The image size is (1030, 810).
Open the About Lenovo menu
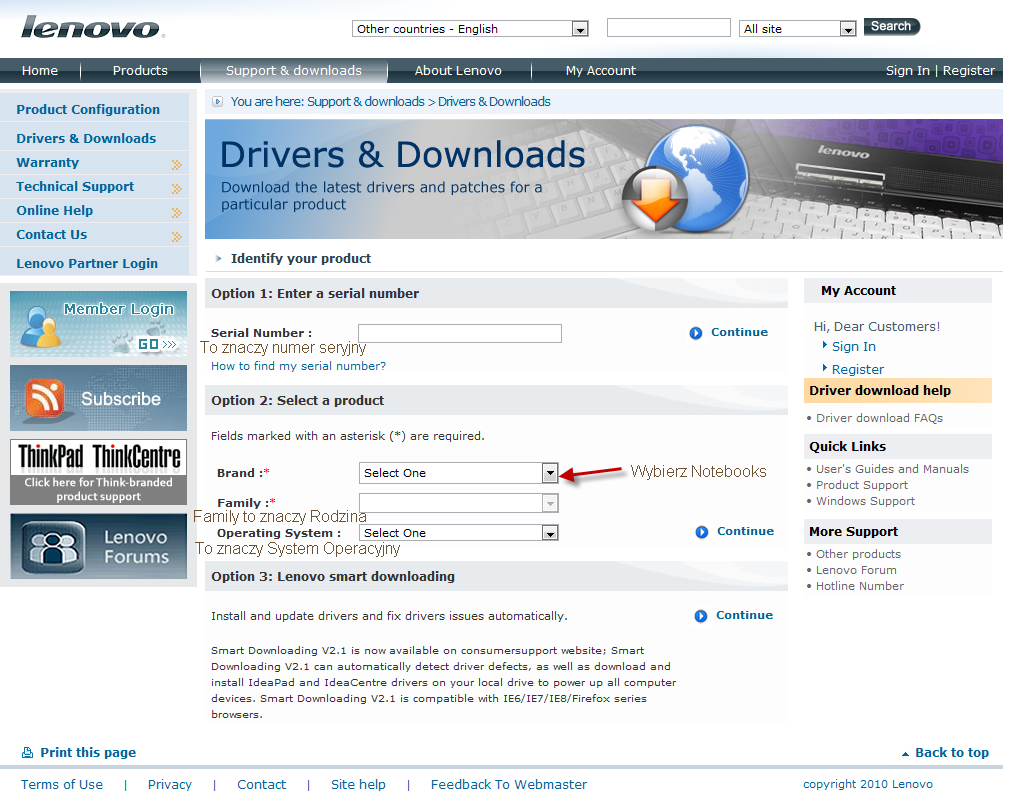click(x=458, y=70)
